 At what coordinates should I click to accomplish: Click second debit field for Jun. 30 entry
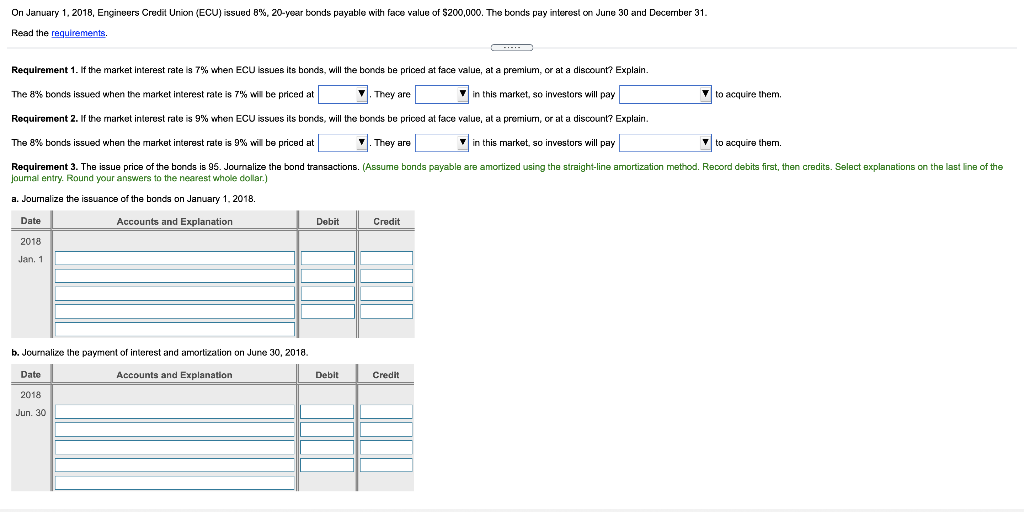327,430
